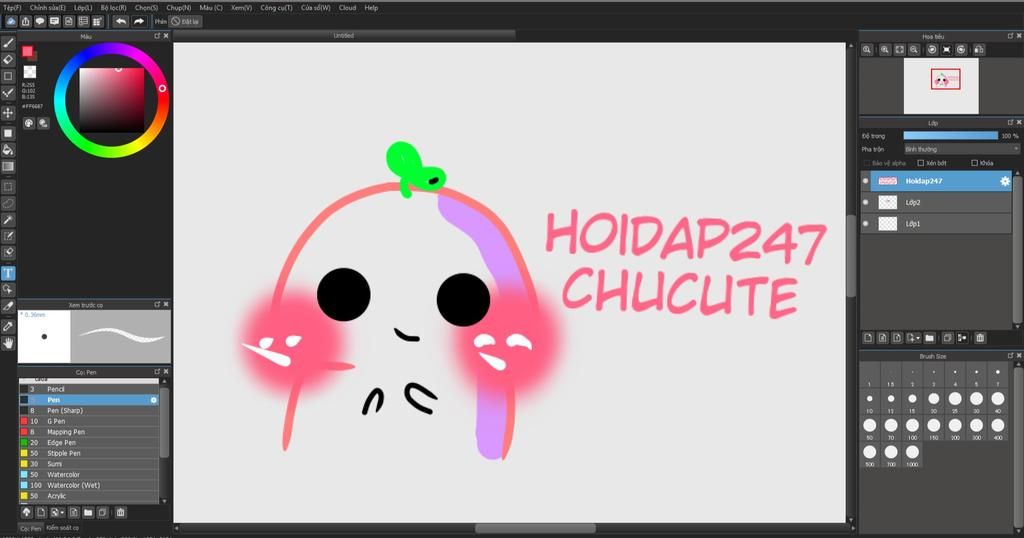Open the Tệp(F) menu
1024x538 pixels.
12,8
